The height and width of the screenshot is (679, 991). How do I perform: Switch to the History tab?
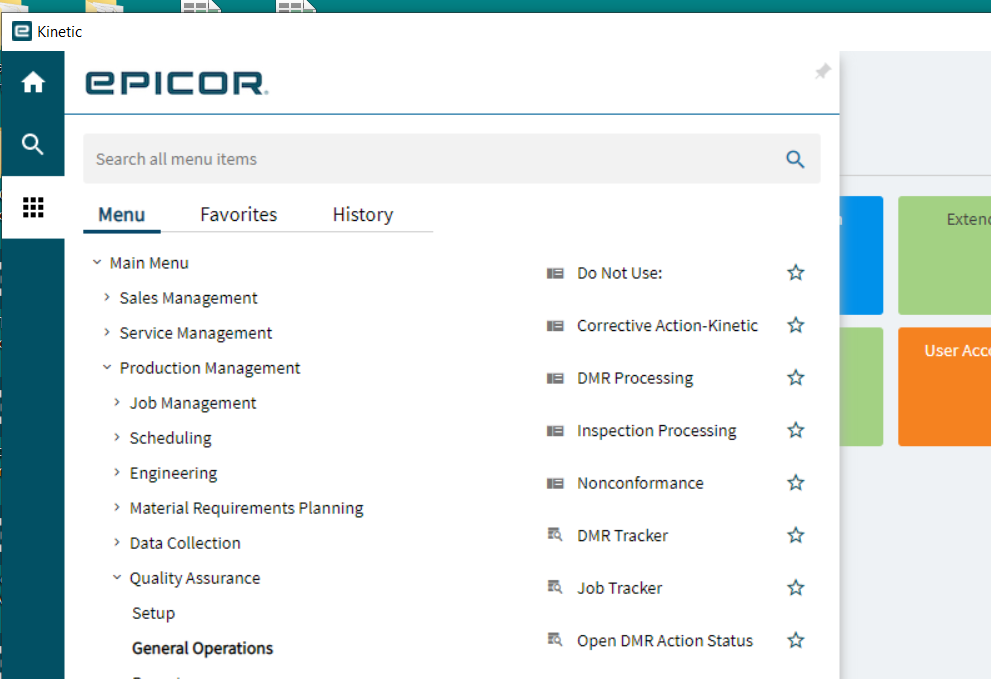(363, 215)
